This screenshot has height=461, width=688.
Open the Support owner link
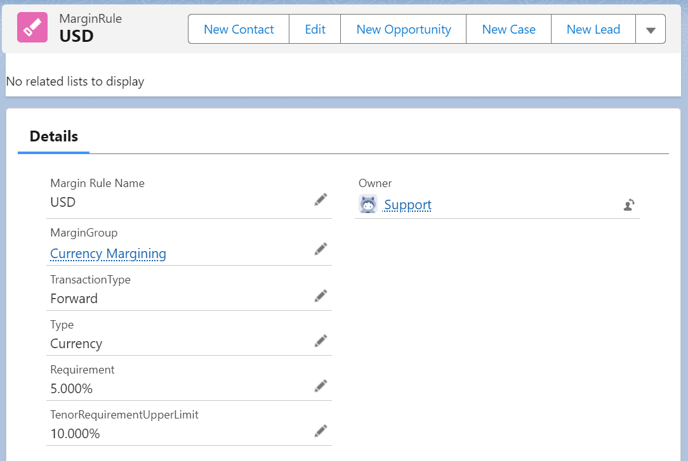pyautogui.click(x=407, y=205)
